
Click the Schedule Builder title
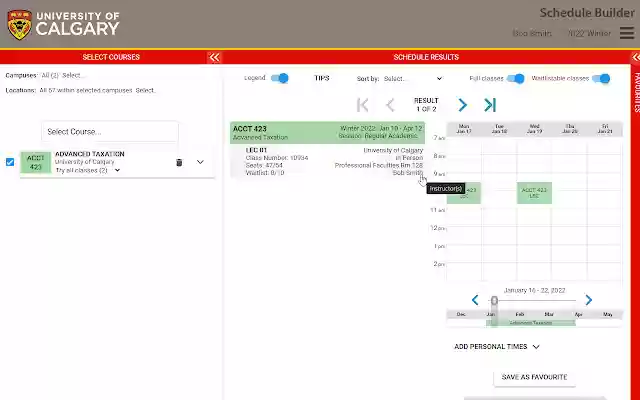click(x=587, y=13)
